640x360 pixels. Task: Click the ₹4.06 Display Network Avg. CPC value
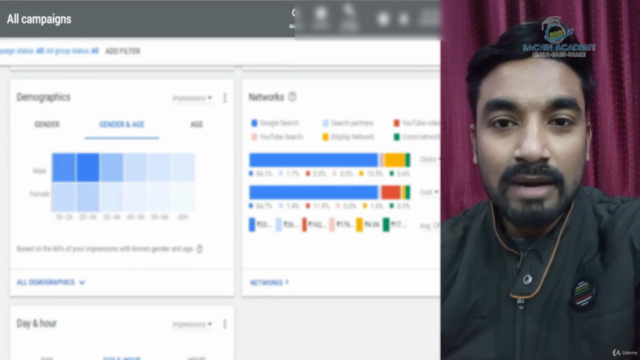tap(372, 225)
